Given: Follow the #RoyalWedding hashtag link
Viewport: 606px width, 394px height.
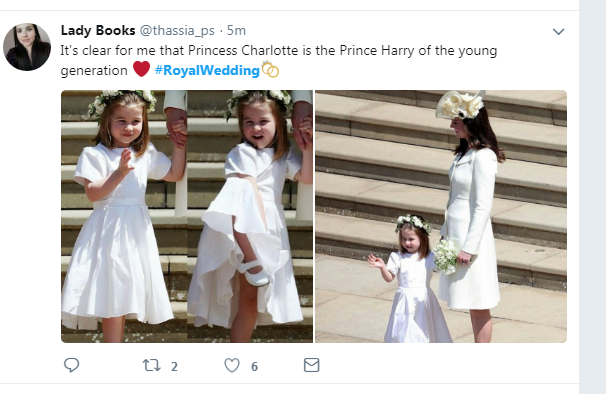Looking at the screenshot, I should tap(207, 70).
